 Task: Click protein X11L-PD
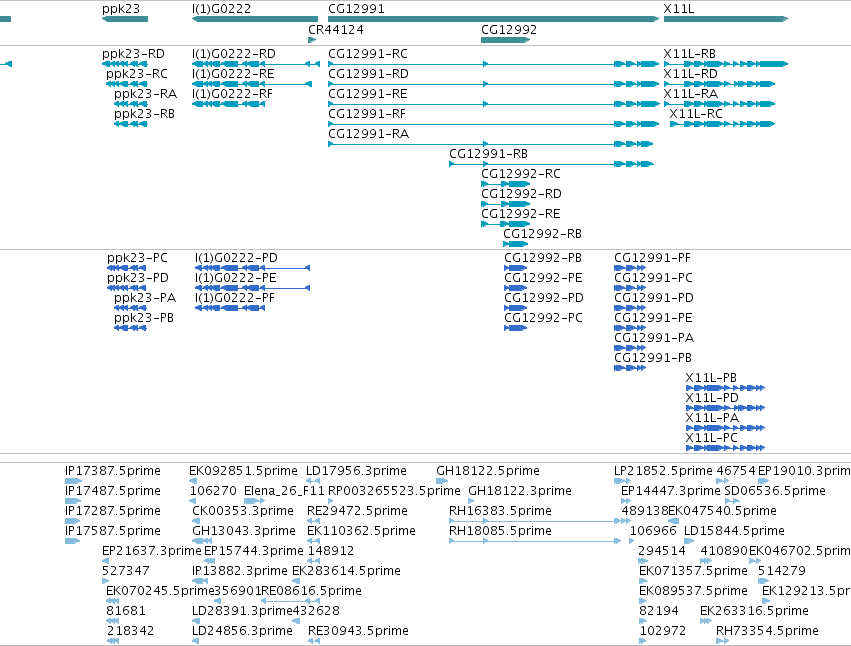pyautogui.click(x=726, y=408)
